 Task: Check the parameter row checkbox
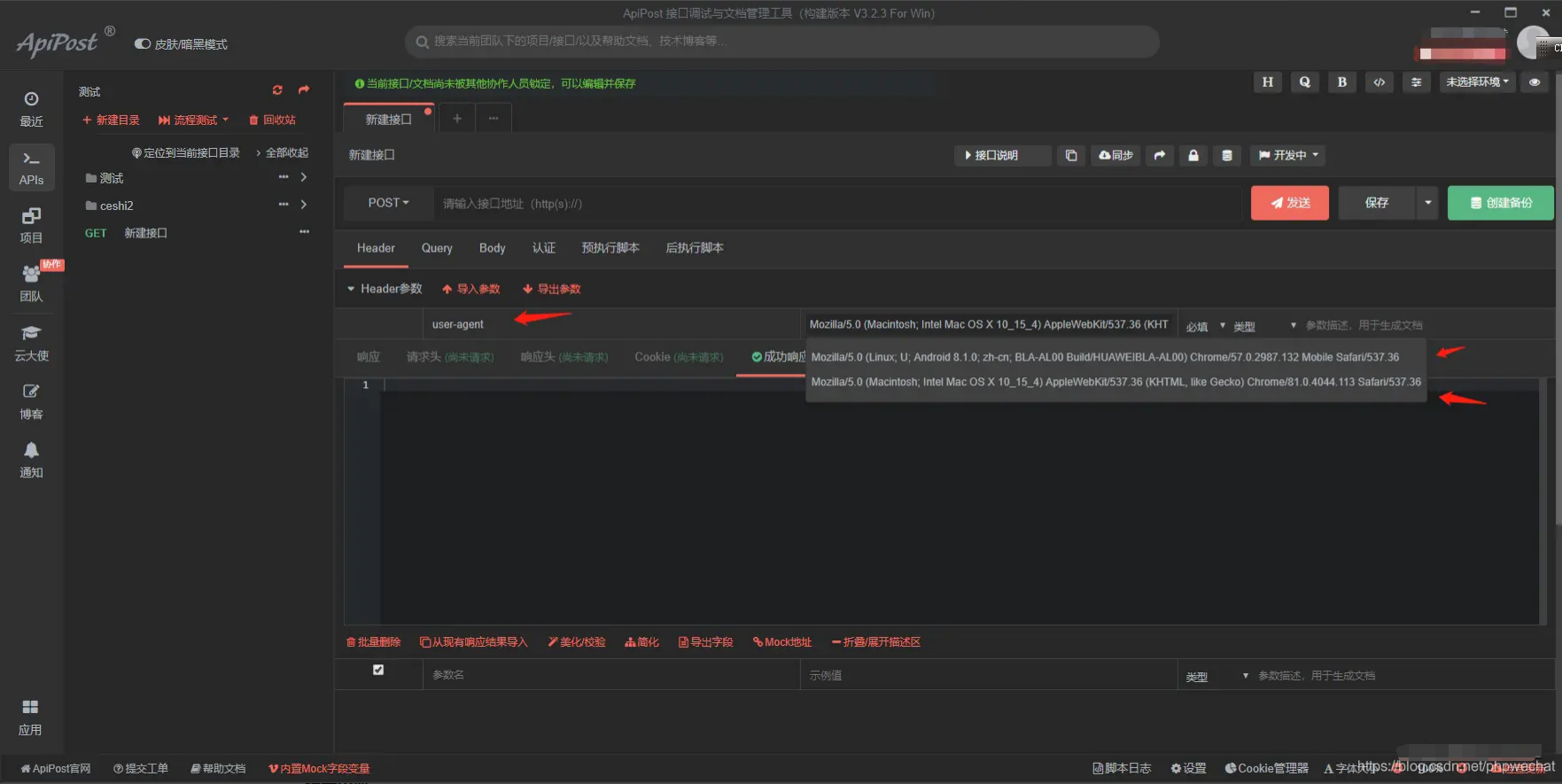tap(378, 671)
